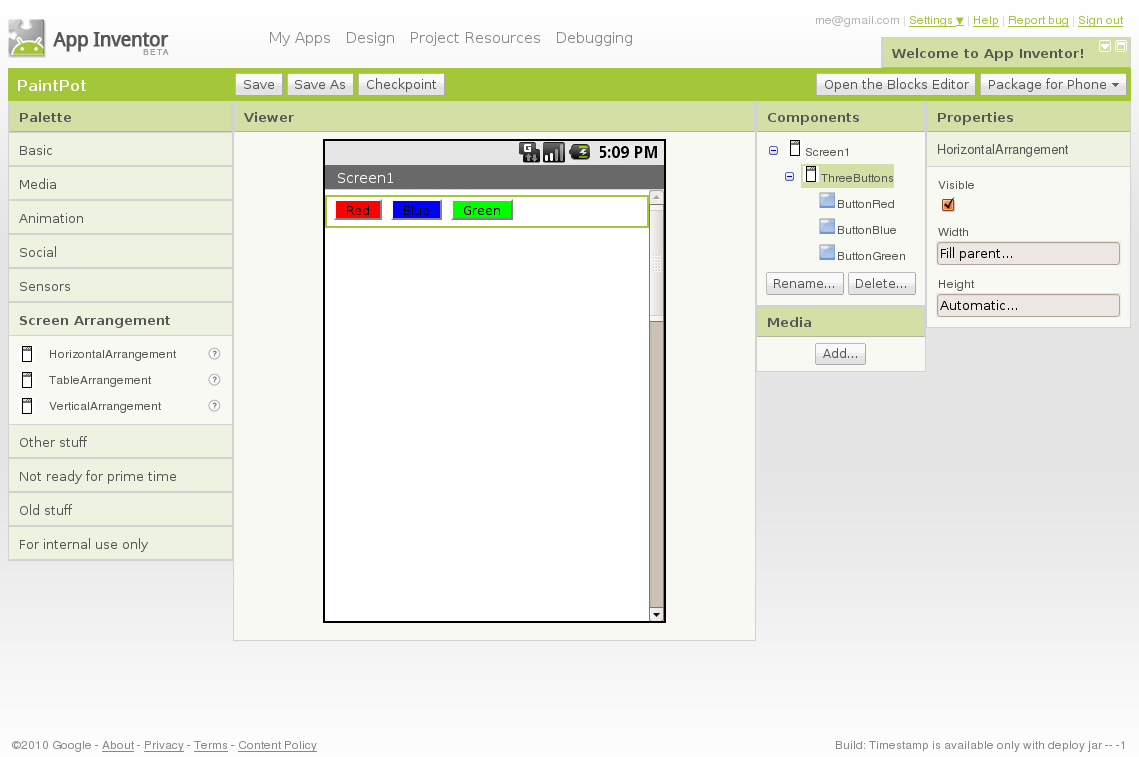Select ButtonBlue in the Components tree
1139x757 pixels.
867,230
